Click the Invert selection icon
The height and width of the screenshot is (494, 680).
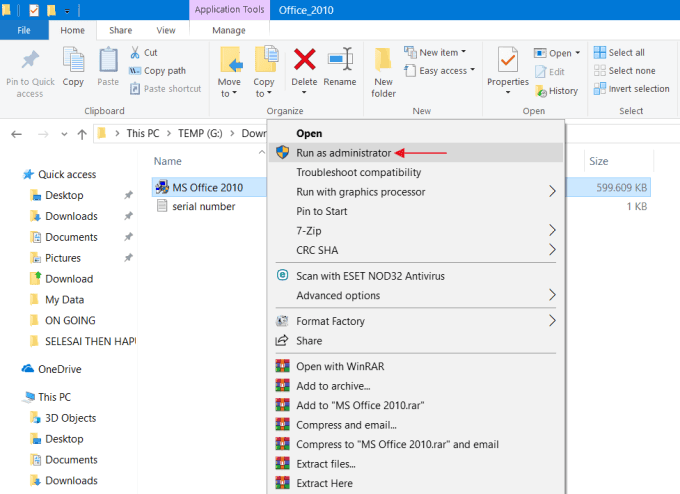[599, 89]
